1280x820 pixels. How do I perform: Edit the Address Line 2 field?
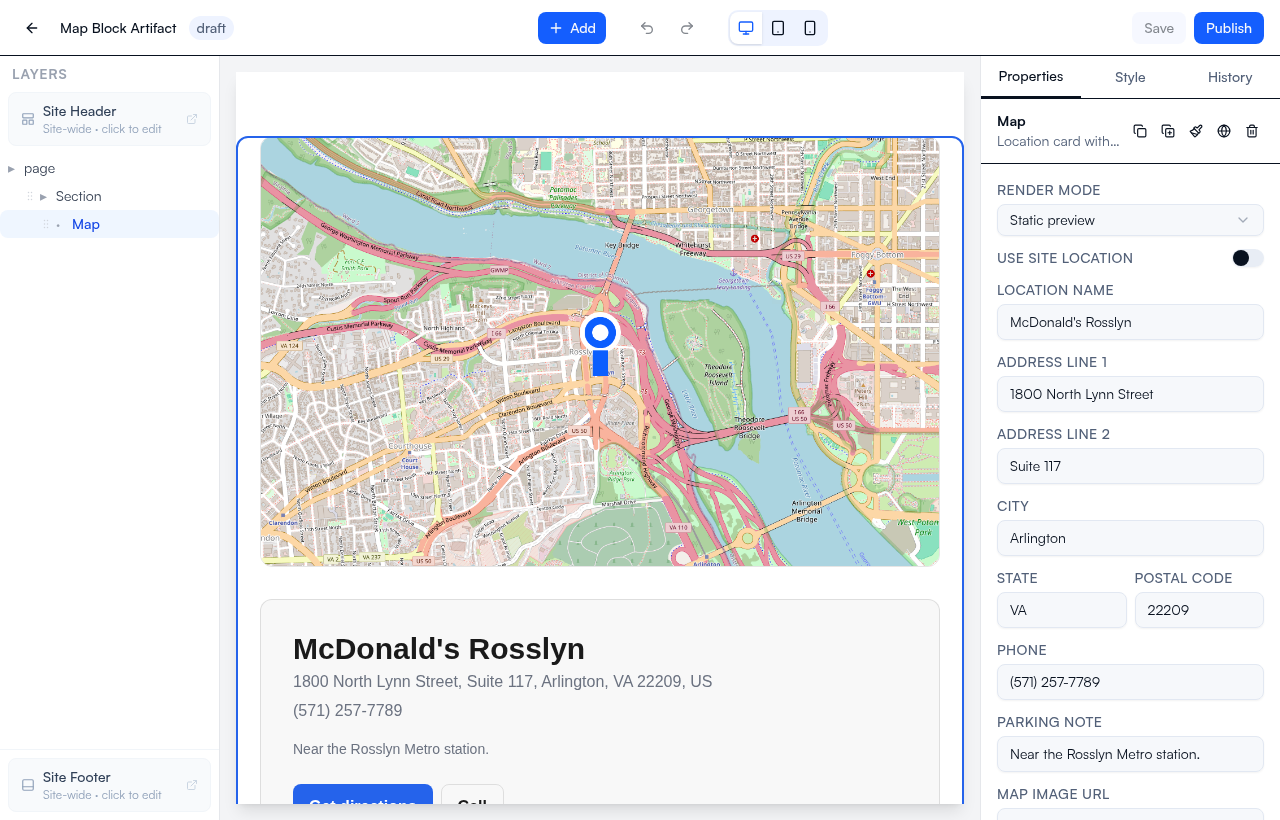pos(1130,466)
